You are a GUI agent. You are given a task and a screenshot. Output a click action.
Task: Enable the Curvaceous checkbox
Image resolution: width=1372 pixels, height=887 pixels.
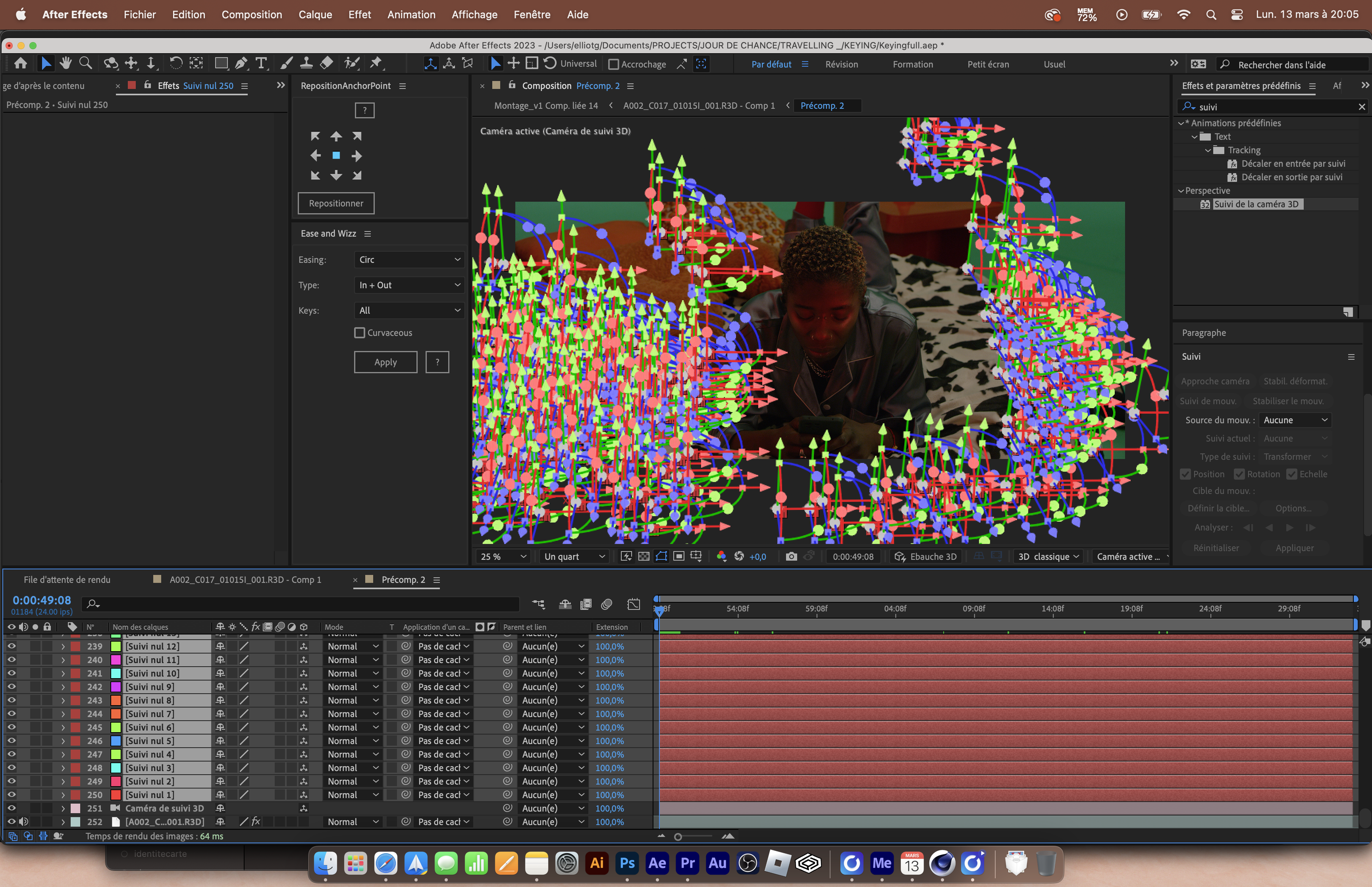point(360,333)
